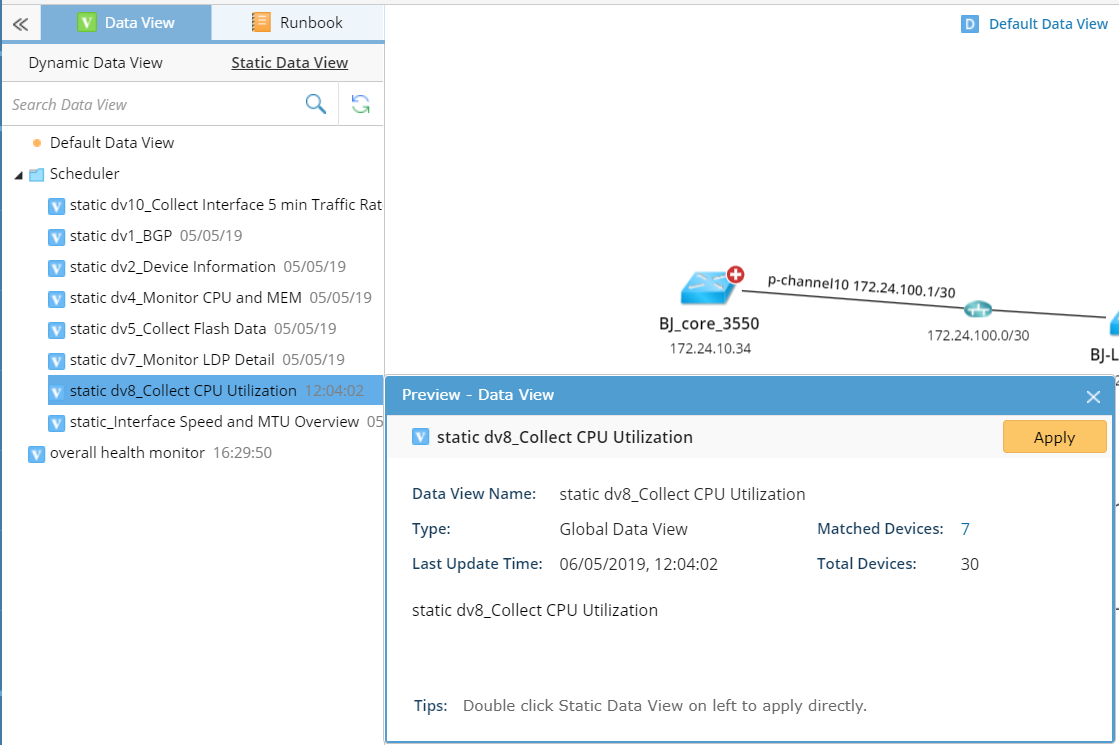Select Default Data View in the tree
Viewport: 1119px width, 745px height.
click(x=112, y=143)
